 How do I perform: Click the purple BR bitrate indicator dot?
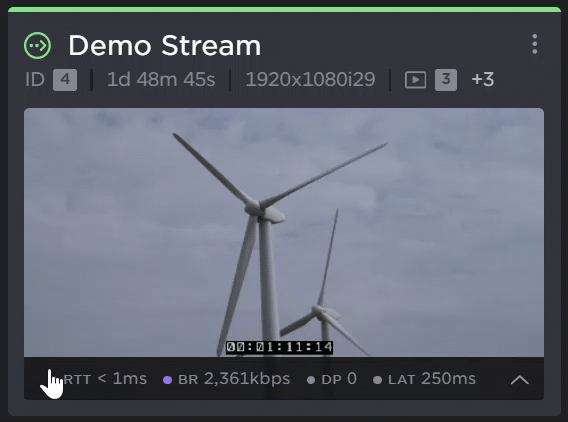coord(167,380)
